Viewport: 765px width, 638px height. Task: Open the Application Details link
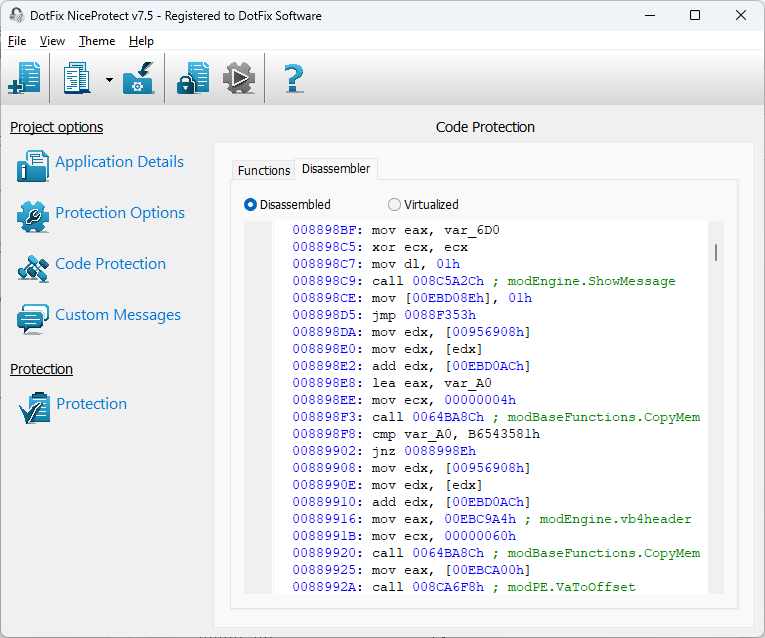120,161
